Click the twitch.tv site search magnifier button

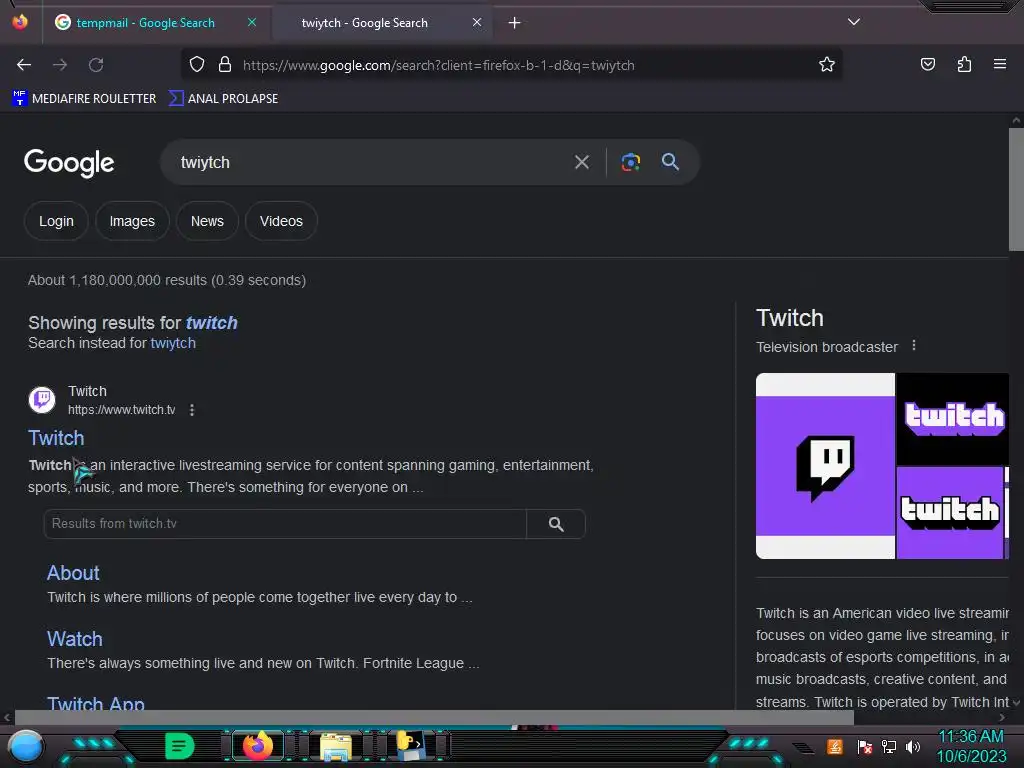pos(556,524)
